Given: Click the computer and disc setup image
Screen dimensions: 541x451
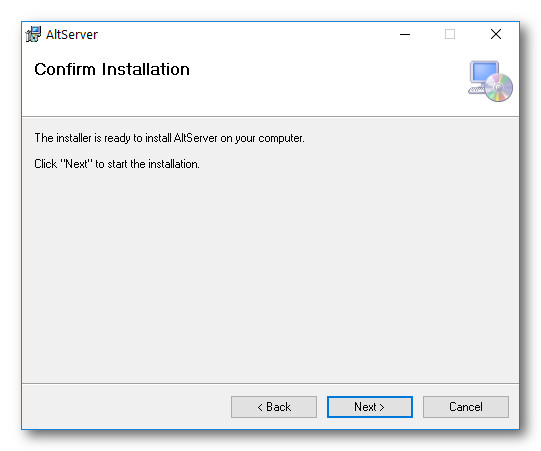Looking at the screenshot, I should (490, 81).
